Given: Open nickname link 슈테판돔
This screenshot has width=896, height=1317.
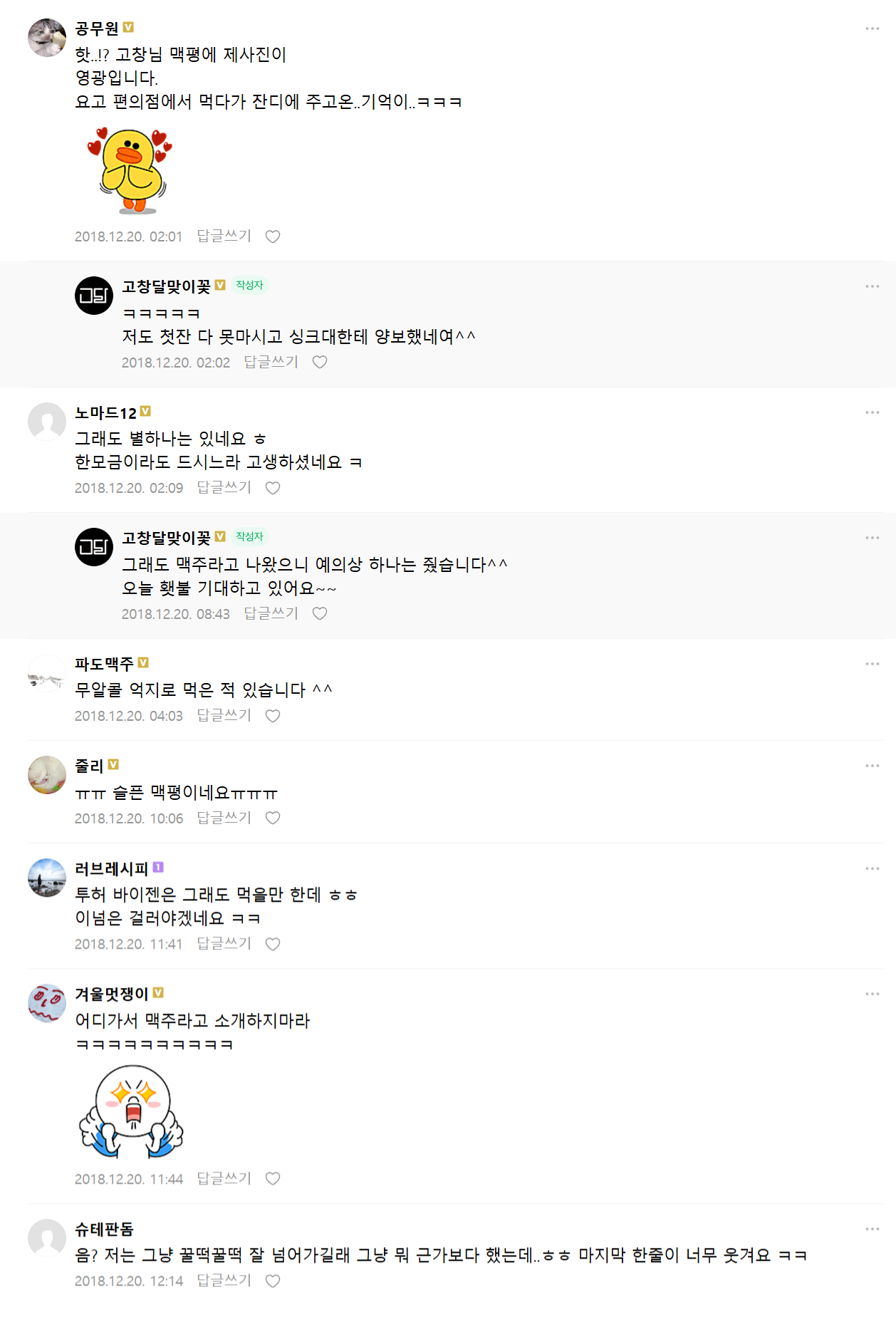Looking at the screenshot, I should coord(104,1229).
